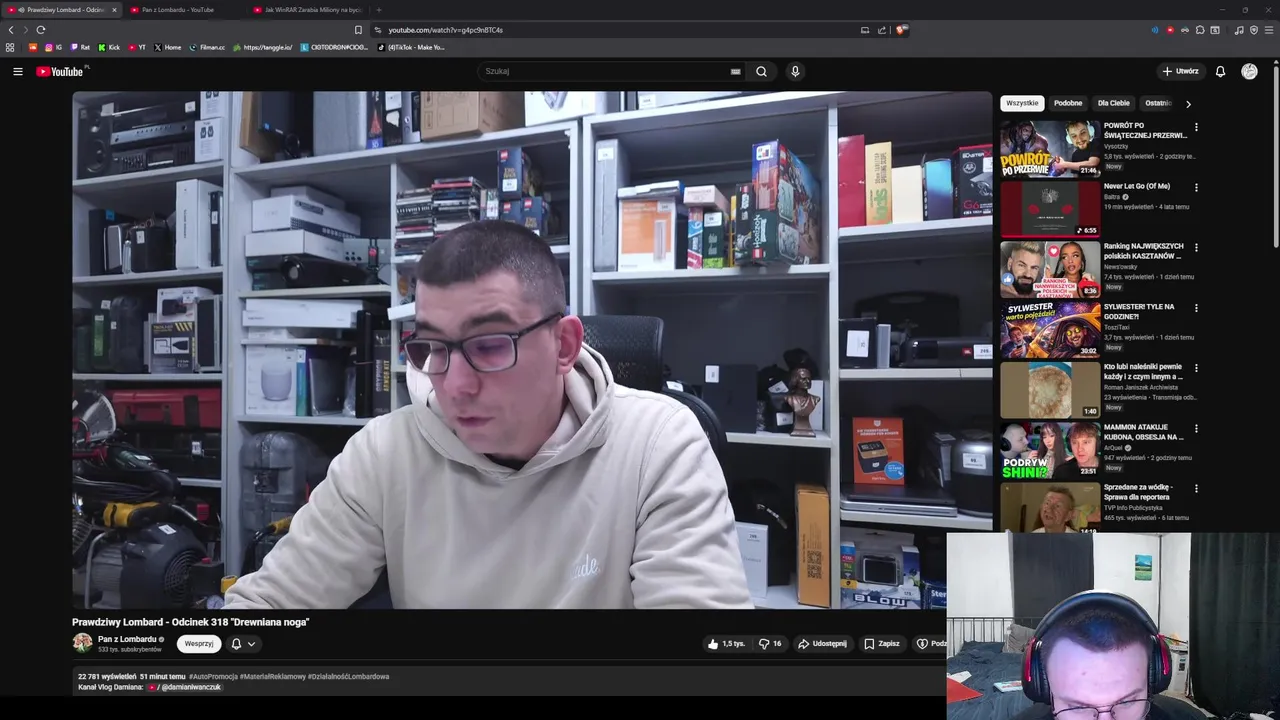Dislike the video with thumbs down
Image resolution: width=1280 pixels, height=720 pixels.
point(770,644)
